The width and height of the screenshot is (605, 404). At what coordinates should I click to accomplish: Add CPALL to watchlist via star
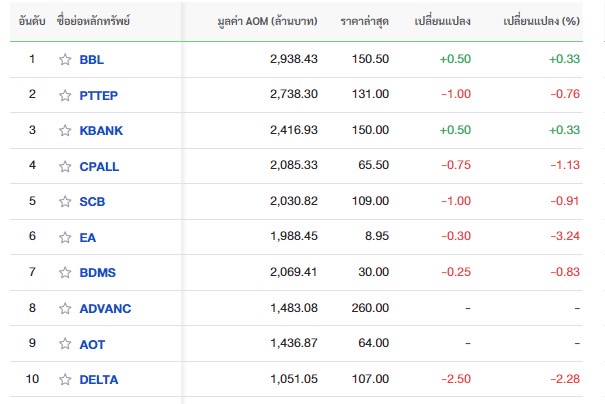(65, 166)
